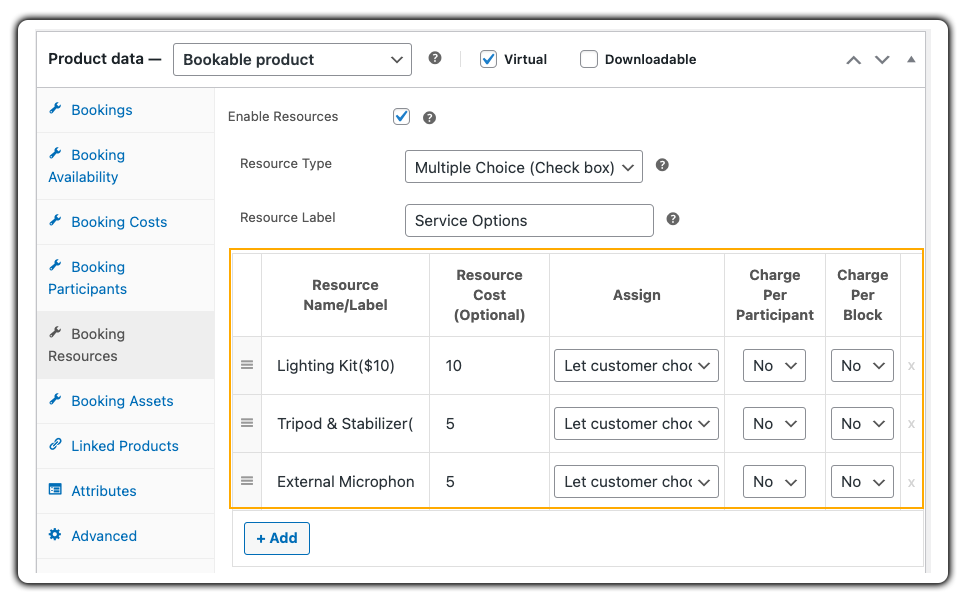Switch to the Attributes tab
The image size is (966, 600).
(x=126, y=492)
